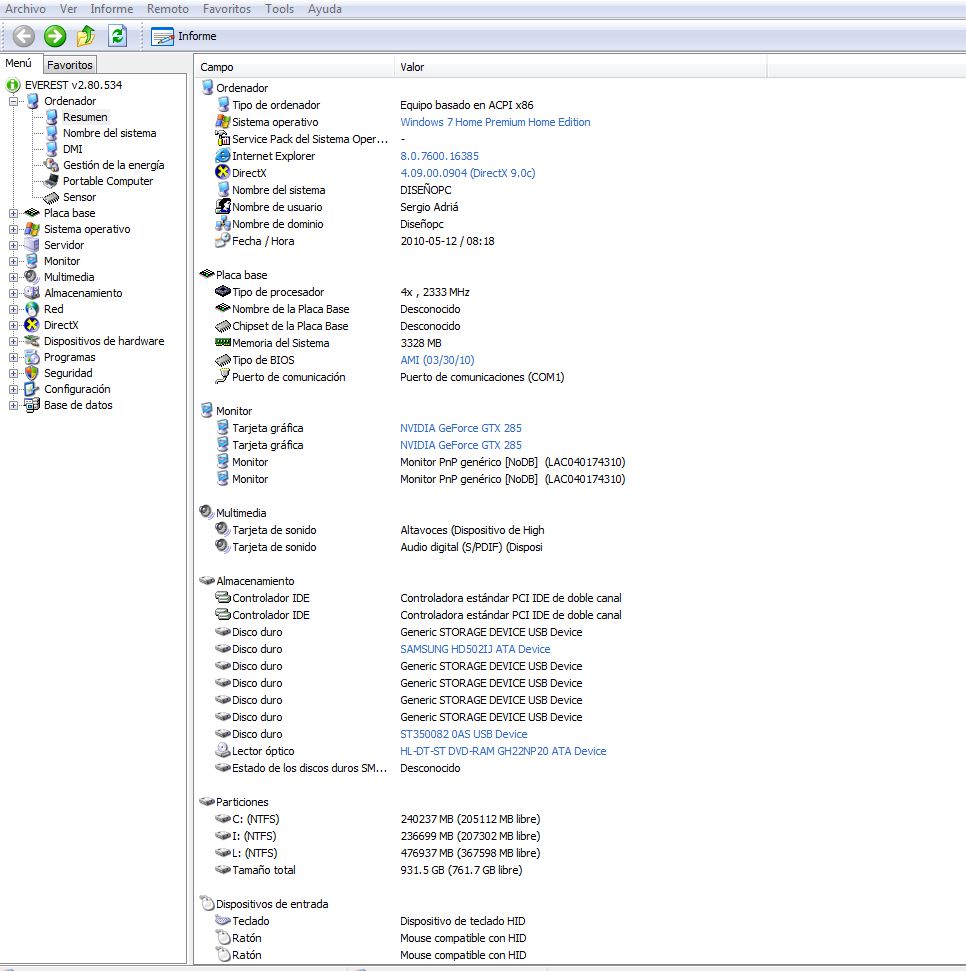Viewport: 966px width, 971px height.
Task: Open HL-DT-ST DVD-RAM GH22NP20 link
Action: point(503,751)
